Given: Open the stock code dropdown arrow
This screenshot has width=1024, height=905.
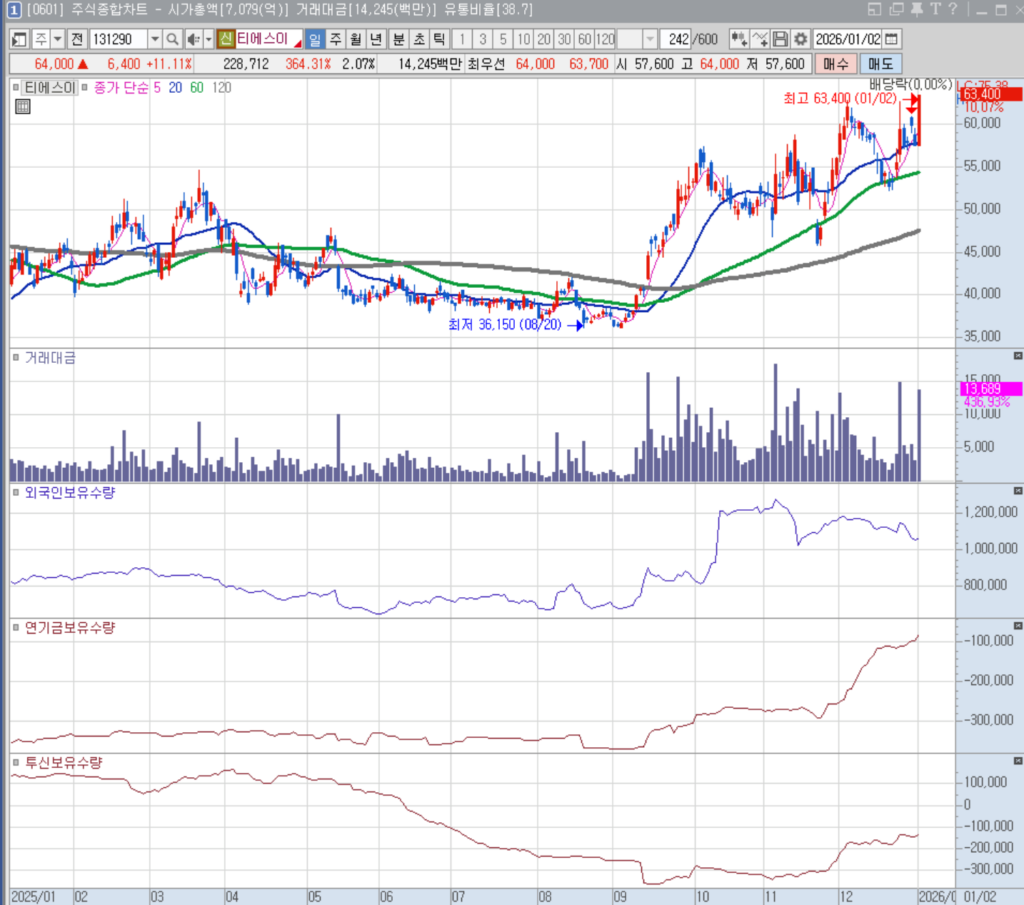Looking at the screenshot, I should pyautogui.click(x=154, y=39).
